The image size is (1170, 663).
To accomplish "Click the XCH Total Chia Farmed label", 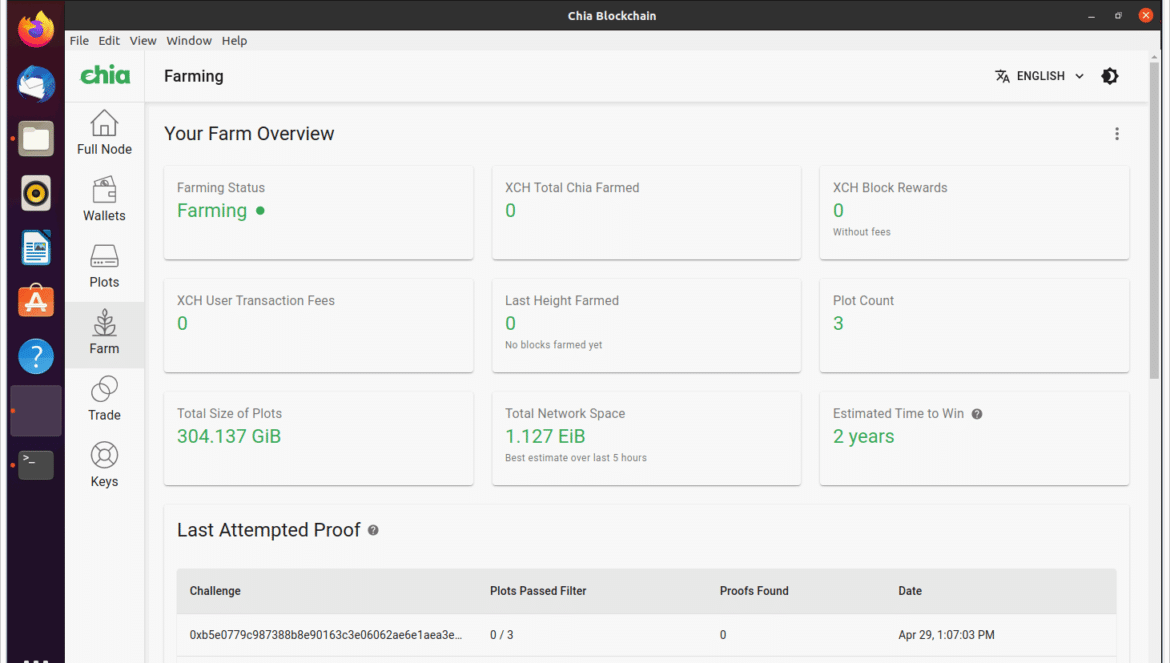I will (572, 188).
